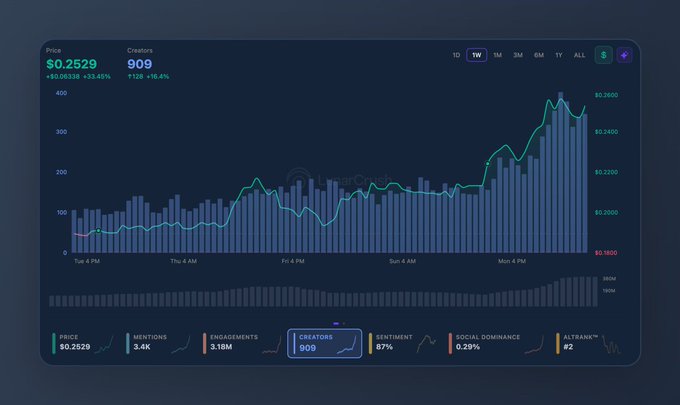Click the Tue 4 PM axis label

pyautogui.click(x=87, y=261)
